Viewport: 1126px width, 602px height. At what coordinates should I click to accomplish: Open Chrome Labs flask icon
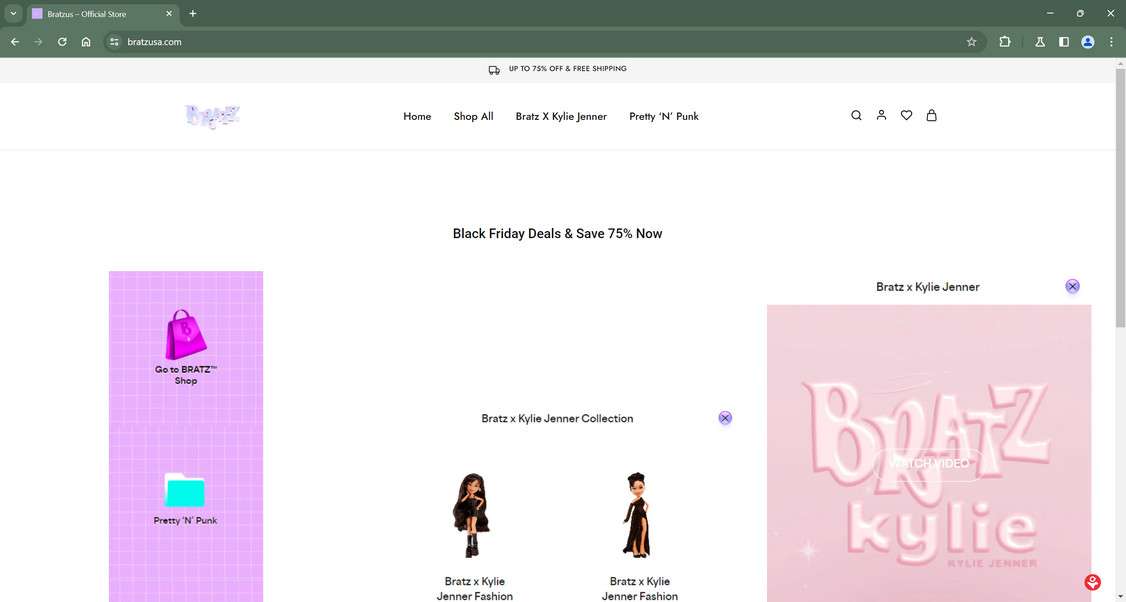[1040, 42]
